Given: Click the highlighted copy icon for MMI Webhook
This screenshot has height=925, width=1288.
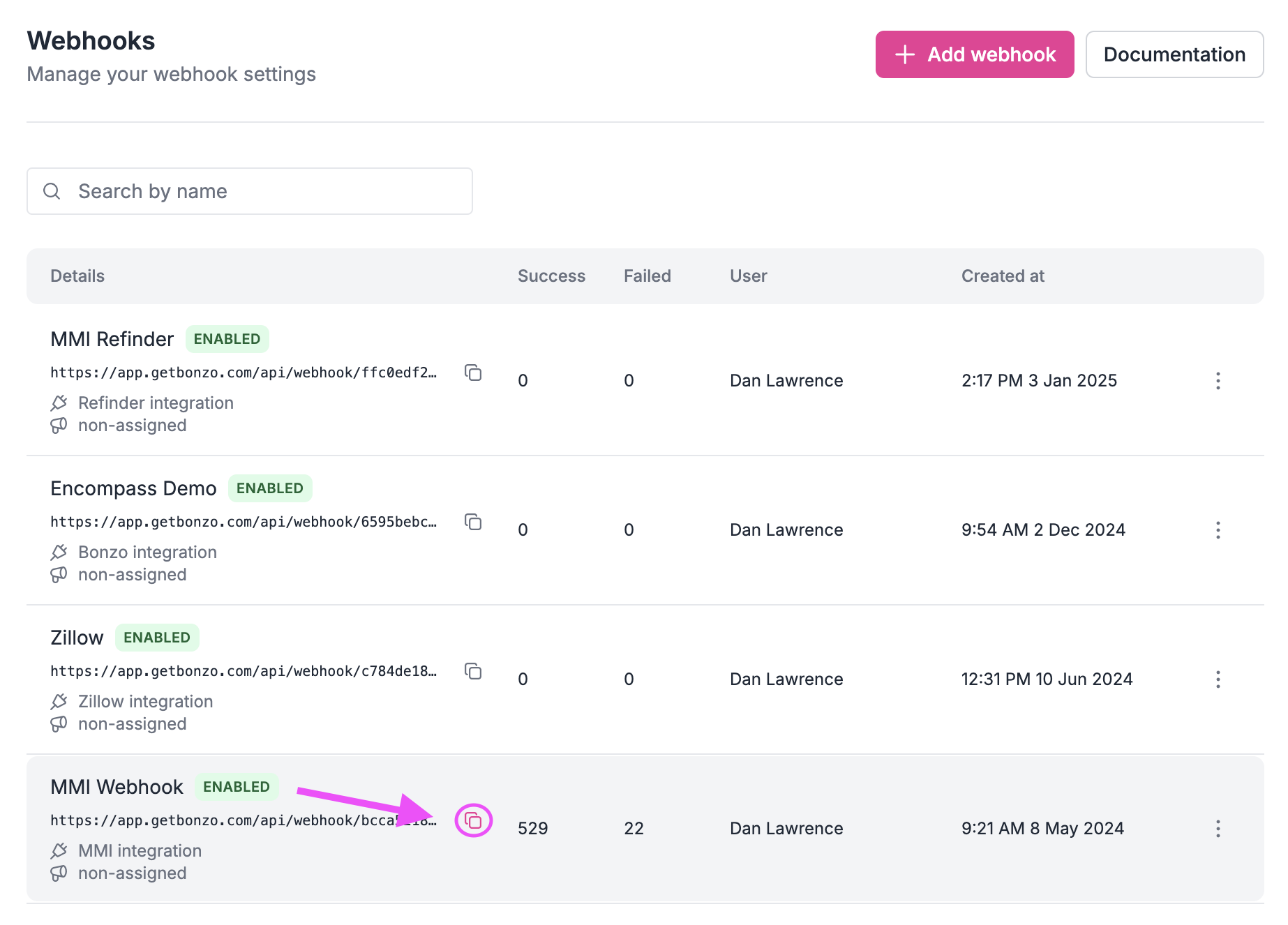Looking at the screenshot, I should click(x=474, y=821).
